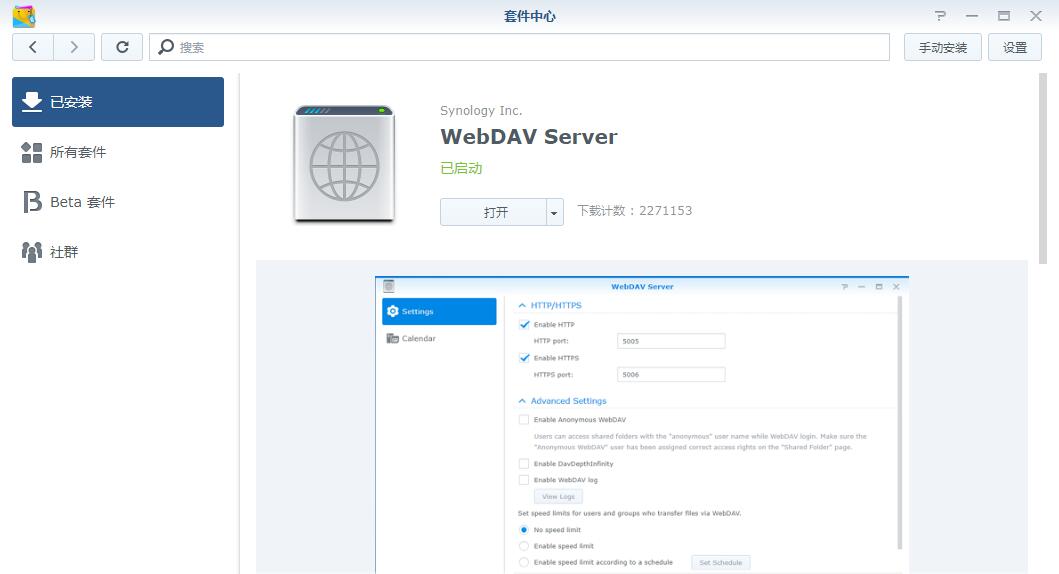Select Enable speed limit radio option

click(x=523, y=546)
